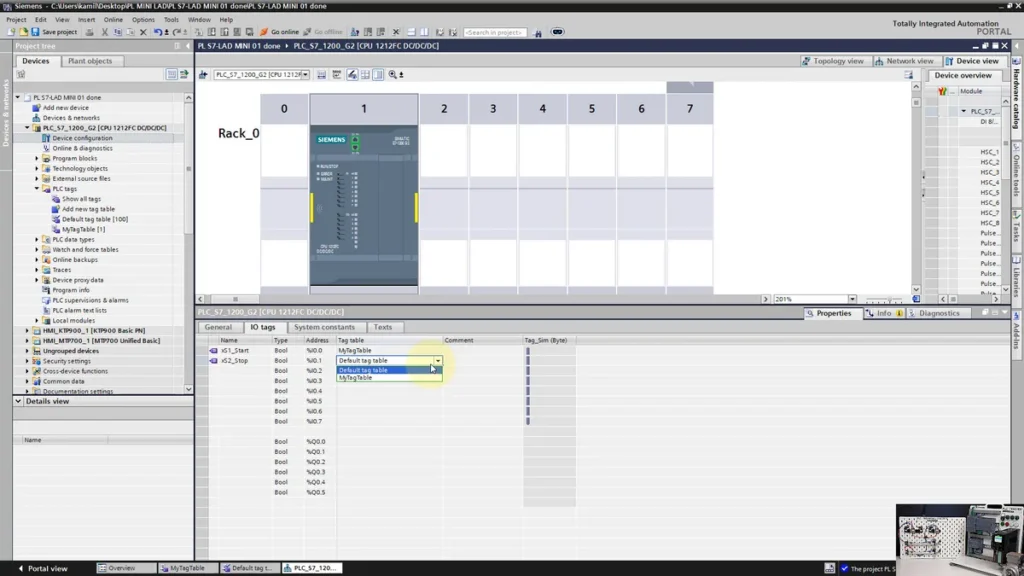Image resolution: width=1024 pixels, height=576 pixels.
Task: Click the Delete X icon in toolbar
Action: click(143, 32)
